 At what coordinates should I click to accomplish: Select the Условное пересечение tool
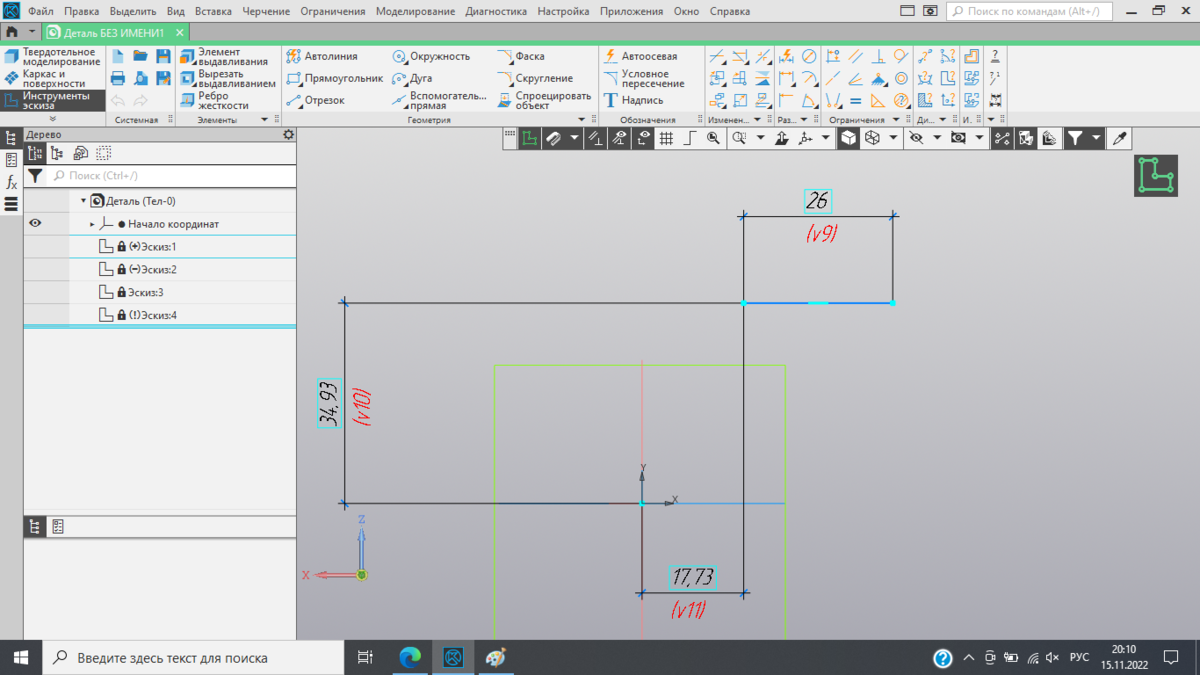pyautogui.click(x=645, y=78)
